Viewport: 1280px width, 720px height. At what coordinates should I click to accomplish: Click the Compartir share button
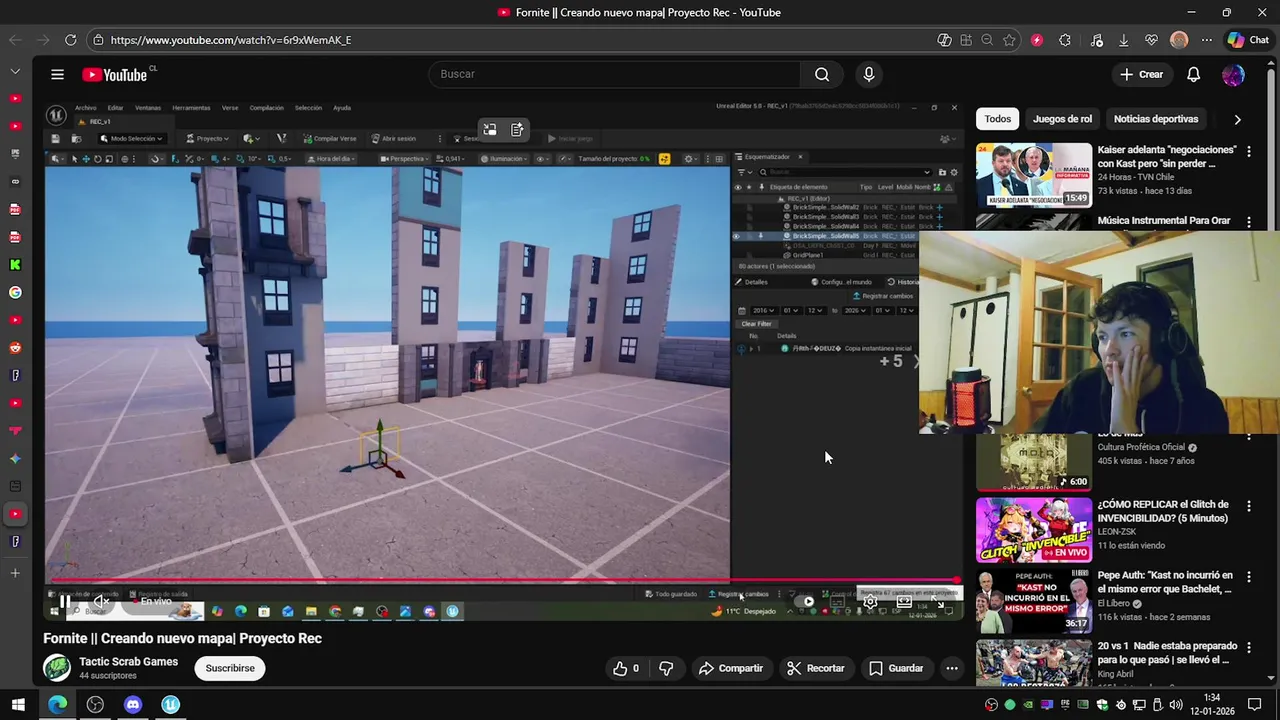(731, 668)
